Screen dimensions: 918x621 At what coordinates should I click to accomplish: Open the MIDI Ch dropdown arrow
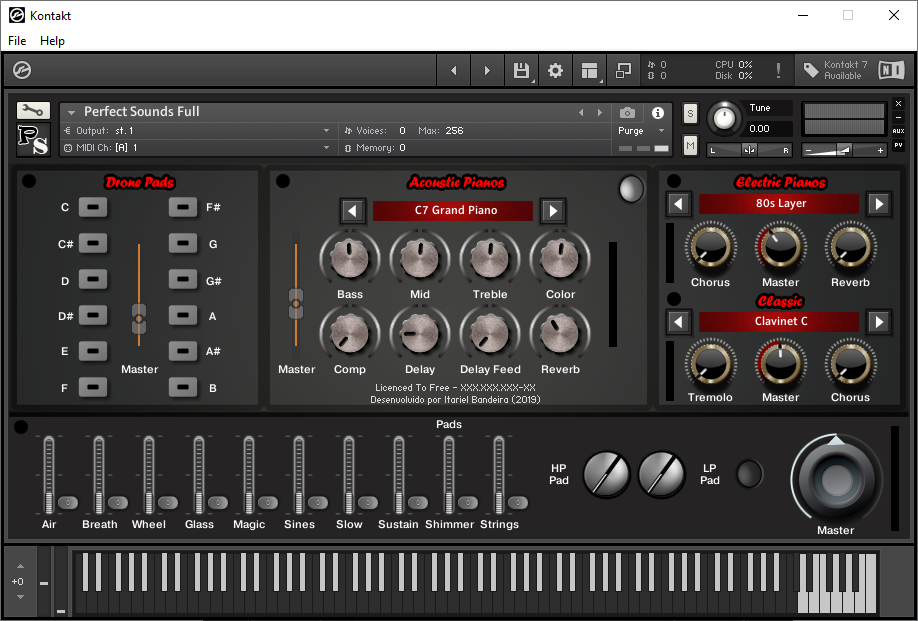[326, 148]
